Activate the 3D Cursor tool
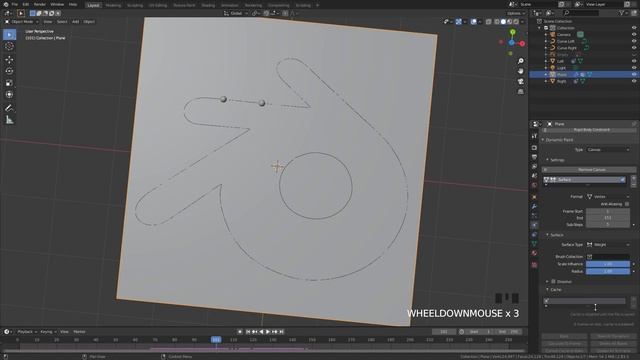The width and height of the screenshot is (640, 360). 9,47
